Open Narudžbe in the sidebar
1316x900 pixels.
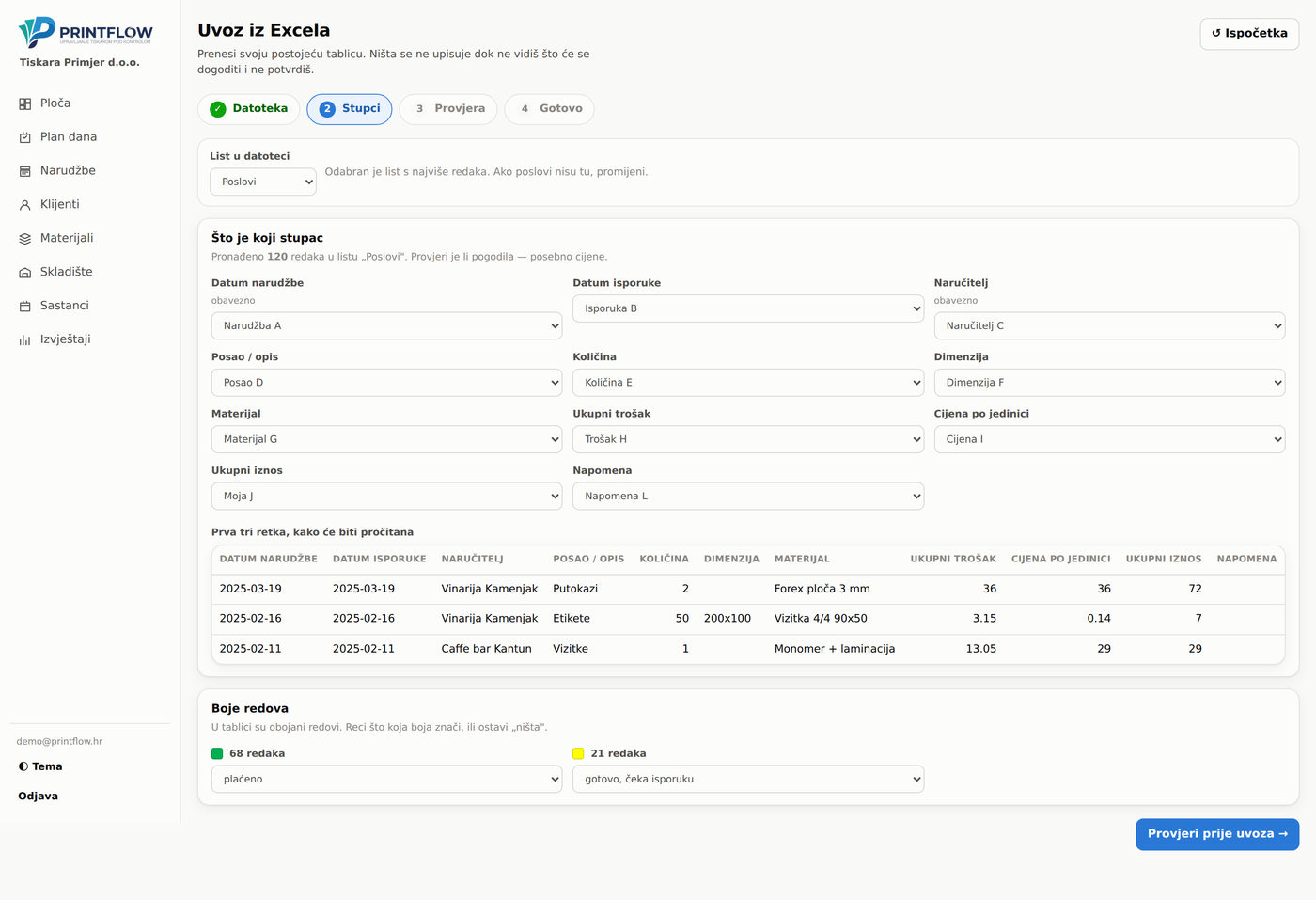(x=90, y=171)
